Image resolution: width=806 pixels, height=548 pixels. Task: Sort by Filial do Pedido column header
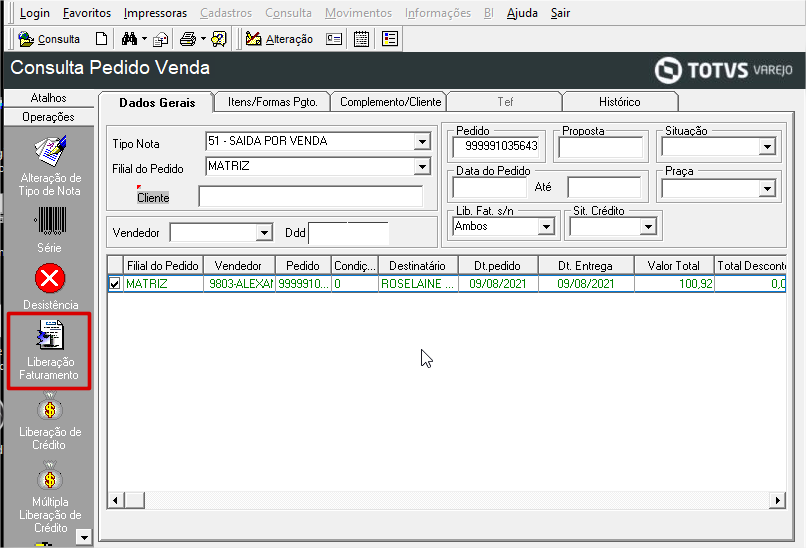click(163, 266)
